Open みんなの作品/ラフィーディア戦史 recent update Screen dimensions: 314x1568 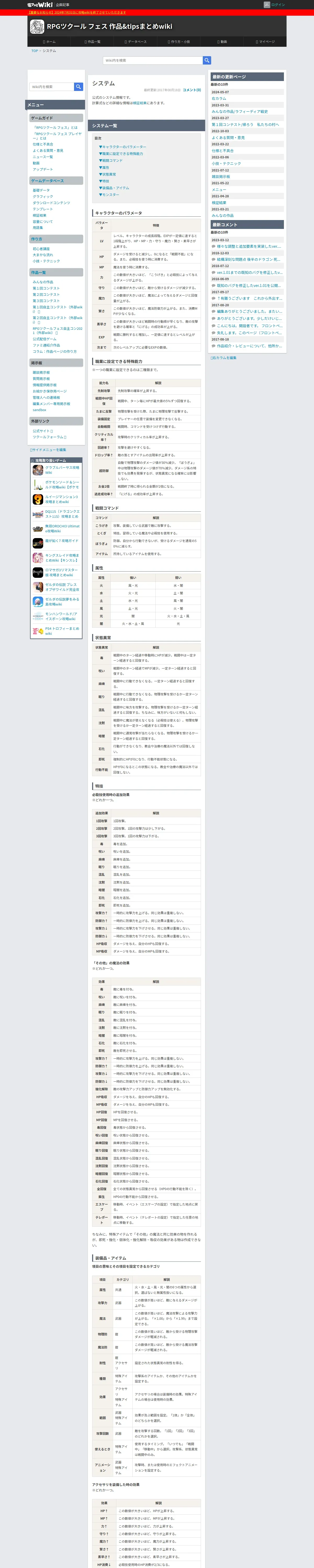click(240, 111)
